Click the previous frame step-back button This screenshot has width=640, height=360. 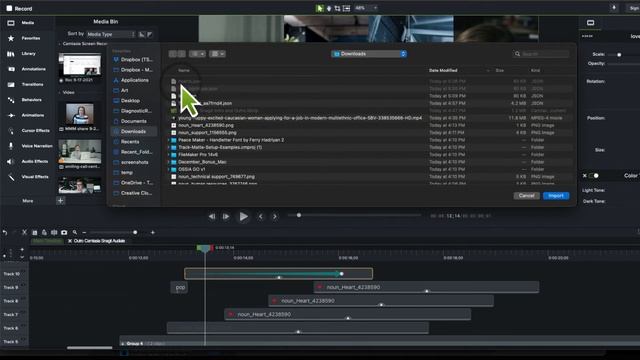pos(212,216)
